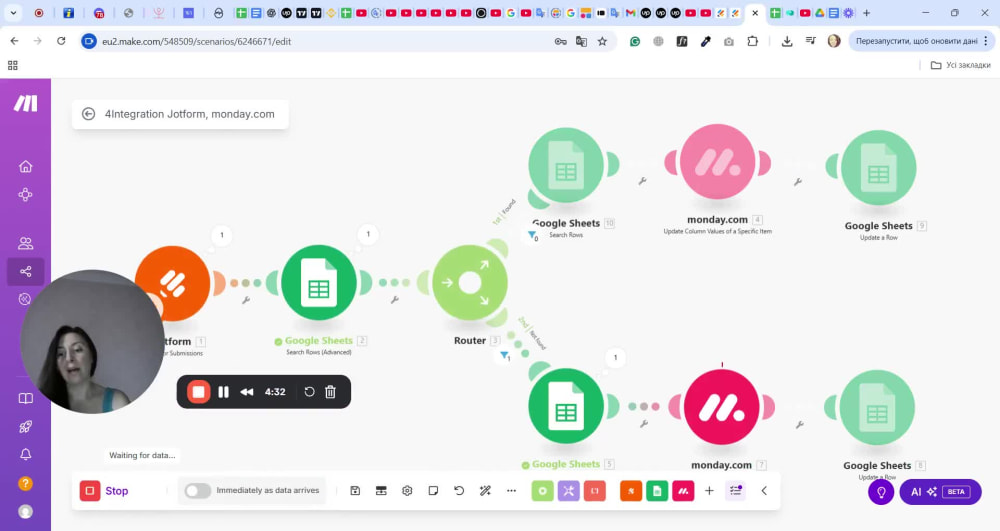The width and height of the screenshot is (1000, 531).
Task: Open the Team members sidebar icon
Action: (x=26, y=243)
